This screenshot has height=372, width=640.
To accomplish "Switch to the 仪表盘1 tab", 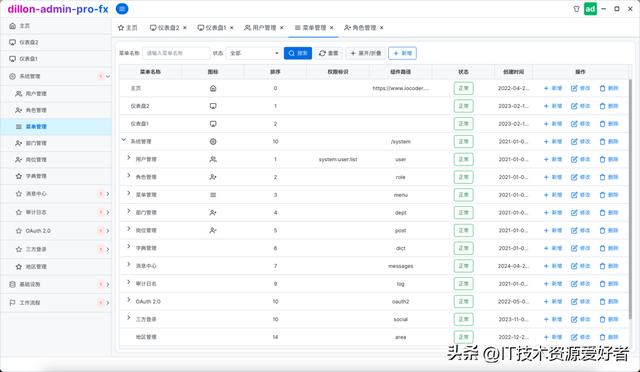I will click(212, 28).
